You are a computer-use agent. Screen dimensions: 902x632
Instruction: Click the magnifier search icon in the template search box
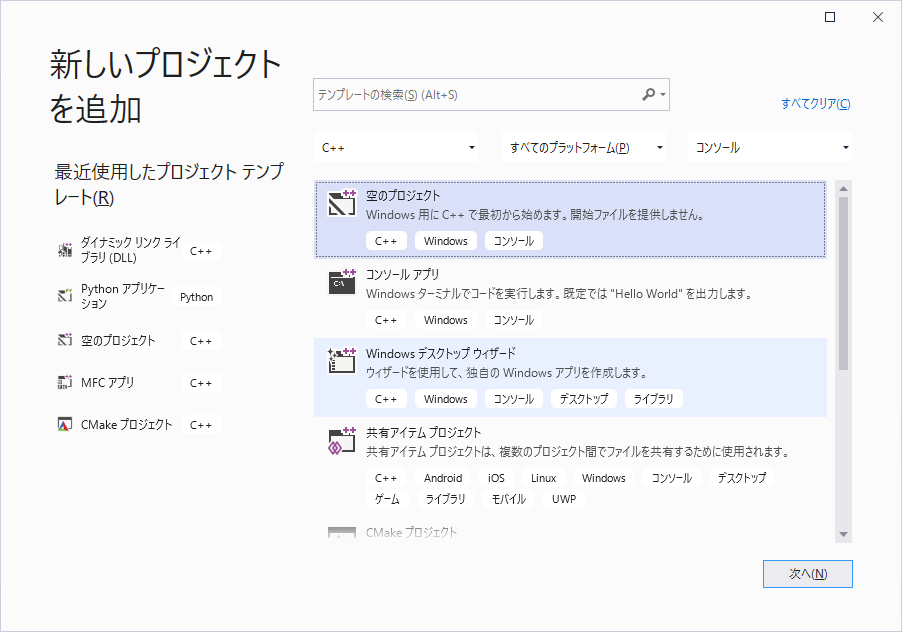[649, 95]
